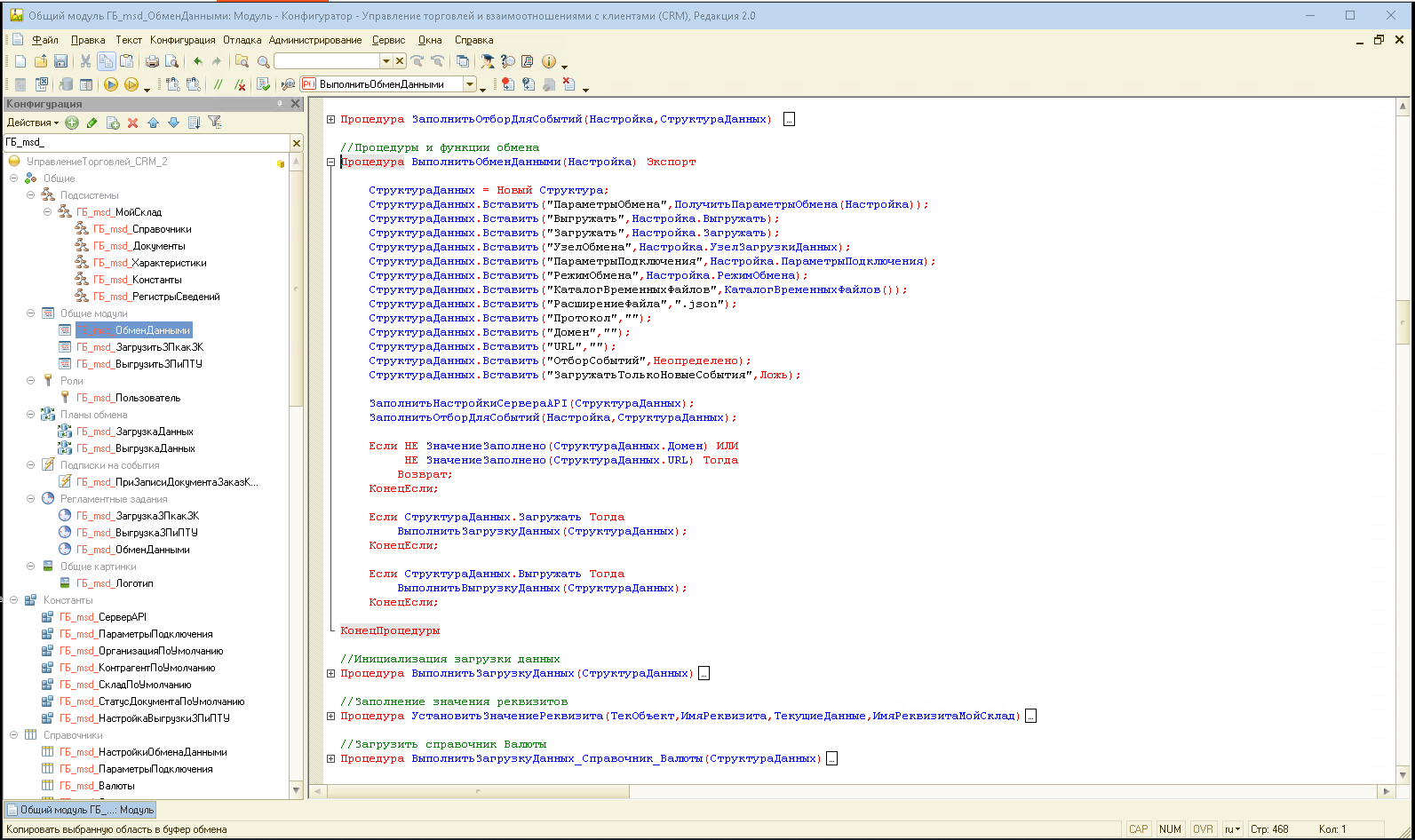Image resolution: width=1415 pixels, height=840 pixels.
Task: Click the syntax check icon
Action: click(x=263, y=84)
